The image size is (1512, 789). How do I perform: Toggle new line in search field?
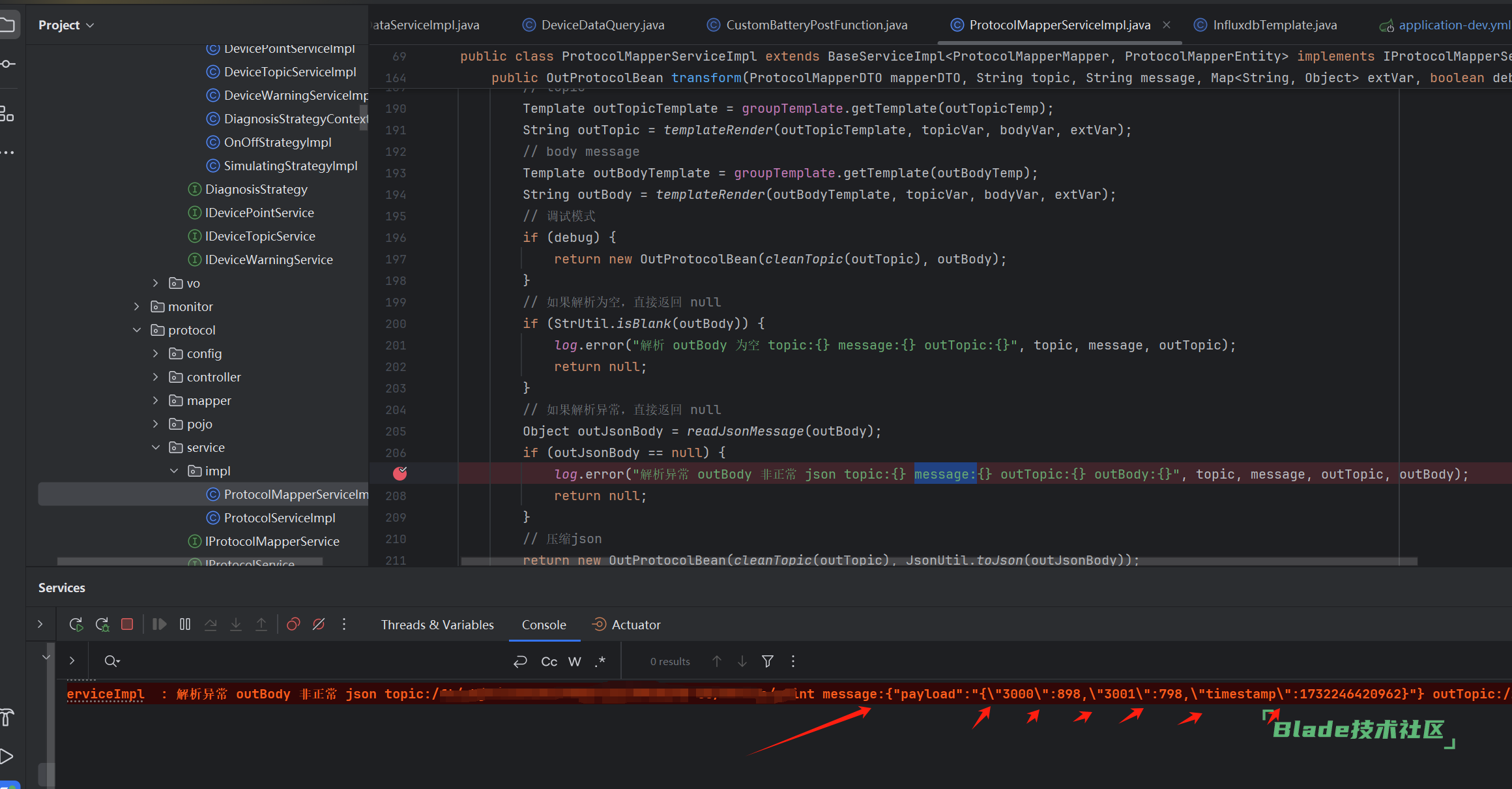pyautogui.click(x=520, y=661)
